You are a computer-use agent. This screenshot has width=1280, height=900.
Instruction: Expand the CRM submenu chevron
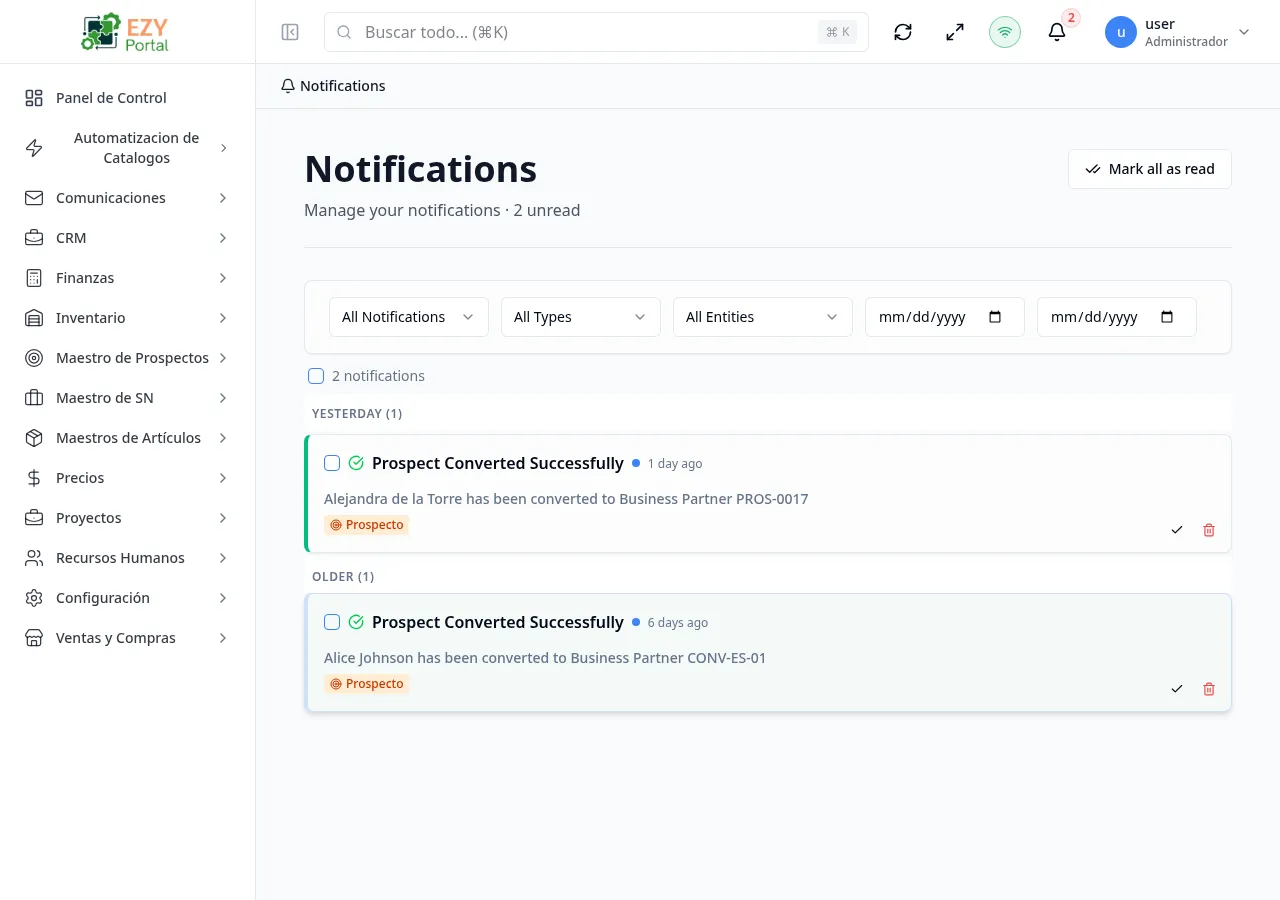click(223, 238)
